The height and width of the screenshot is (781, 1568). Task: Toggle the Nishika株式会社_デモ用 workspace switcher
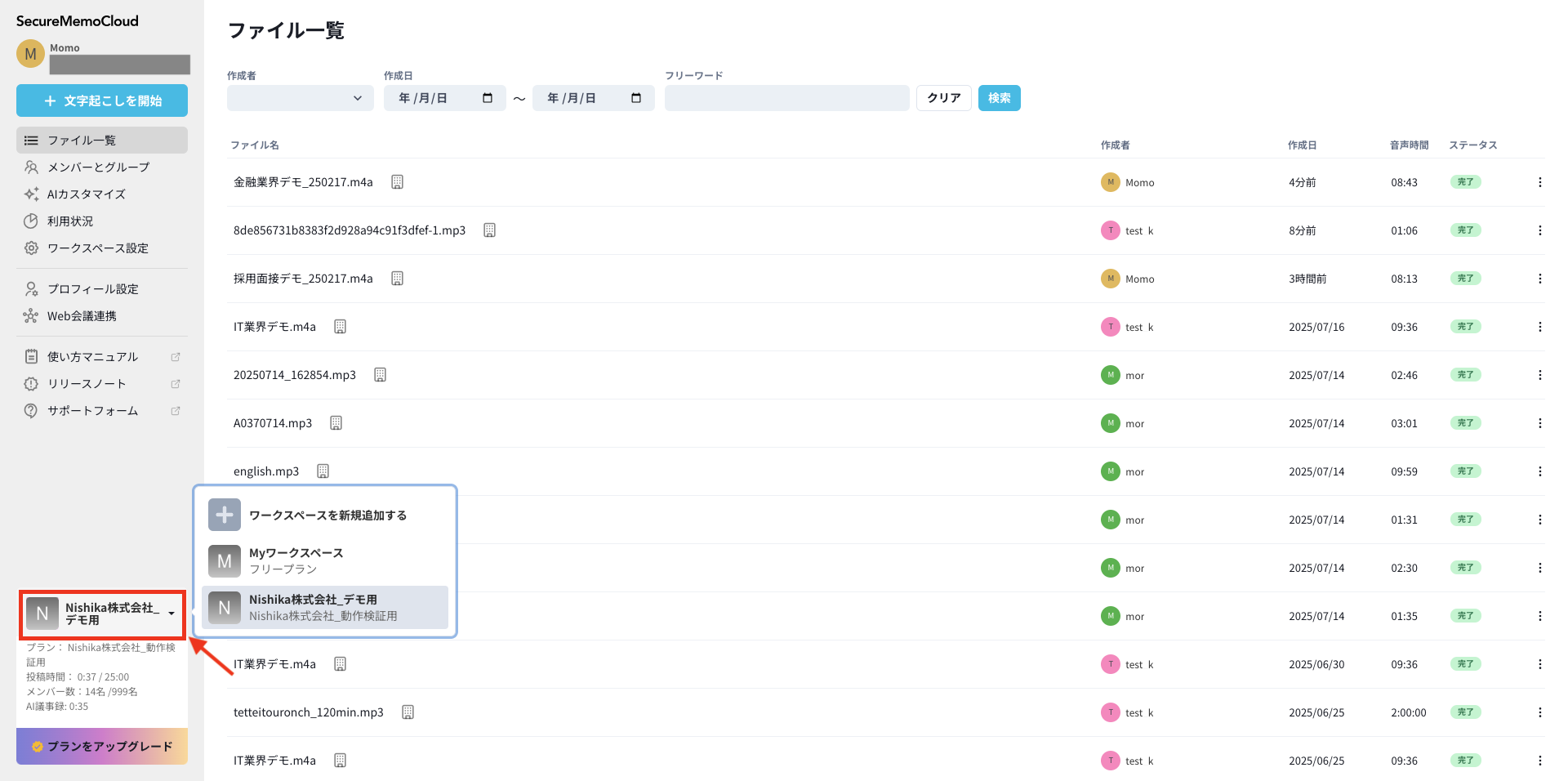tap(102, 614)
